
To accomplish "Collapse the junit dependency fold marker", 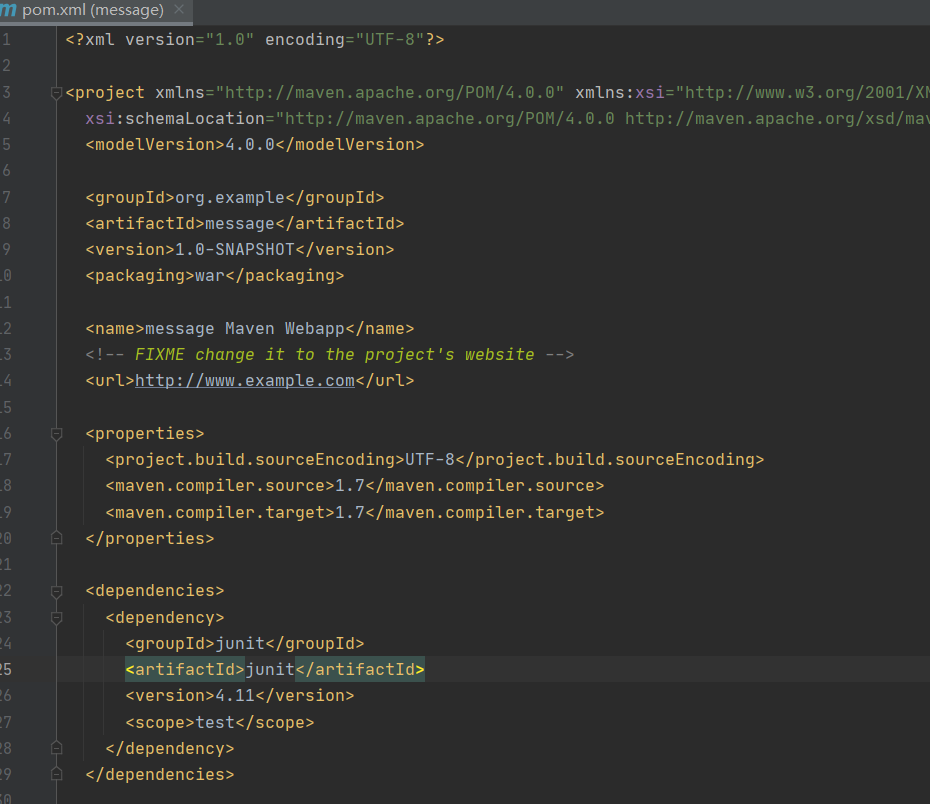I will pyautogui.click(x=57, y=616).
